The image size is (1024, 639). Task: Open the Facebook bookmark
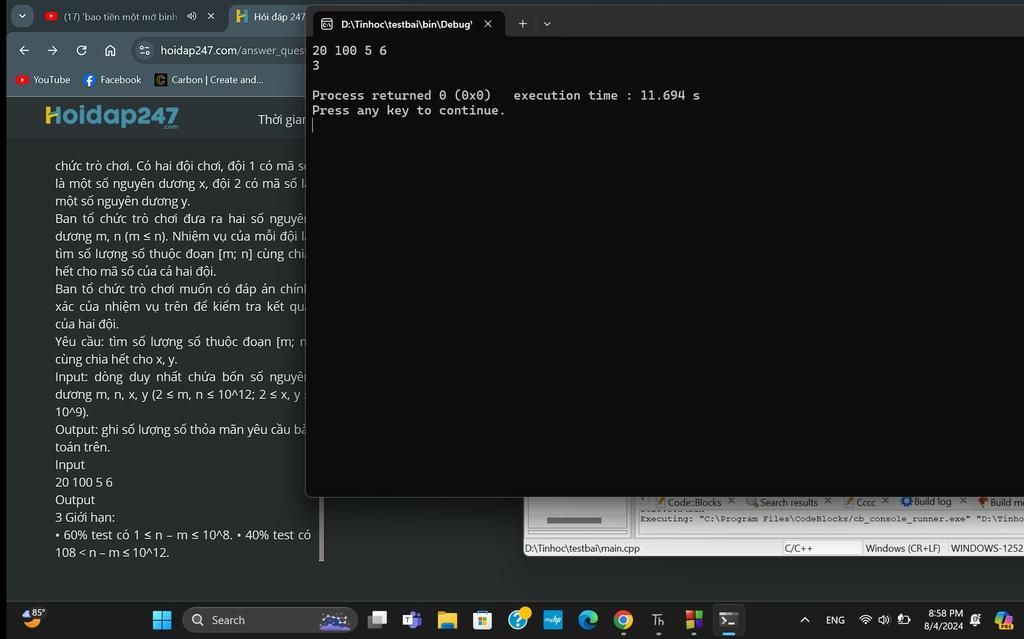(x=112, y=80)
